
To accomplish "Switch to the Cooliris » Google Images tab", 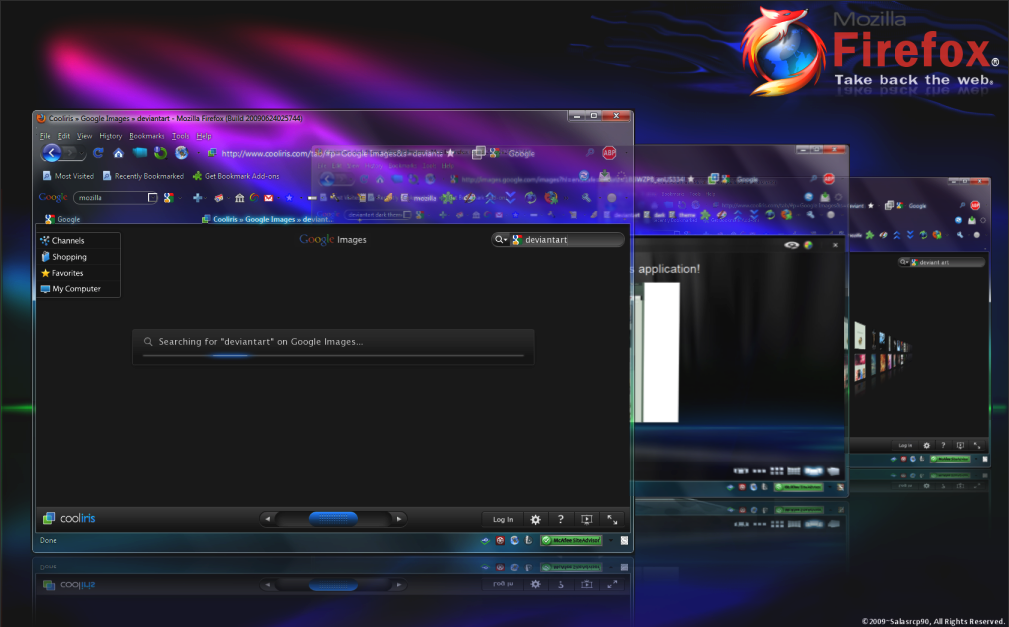I will (x=267, y=219).
